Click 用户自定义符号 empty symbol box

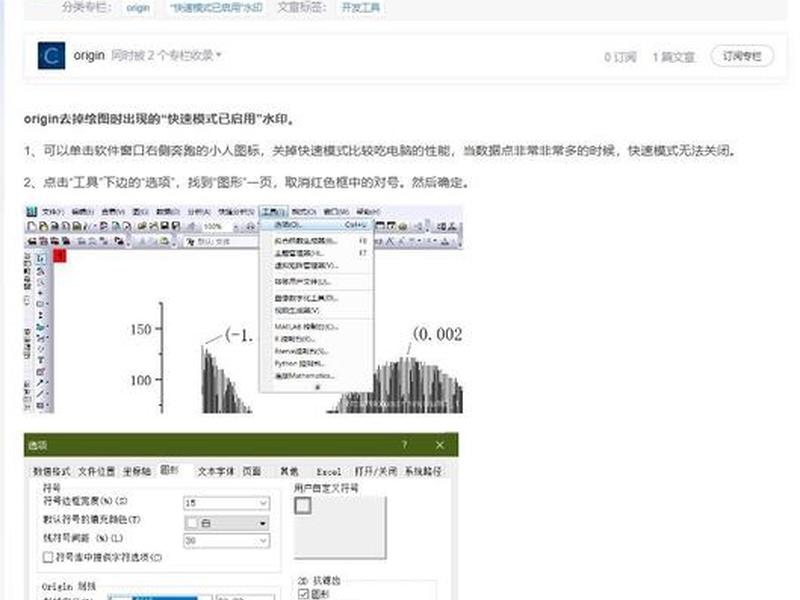point(303,506)
